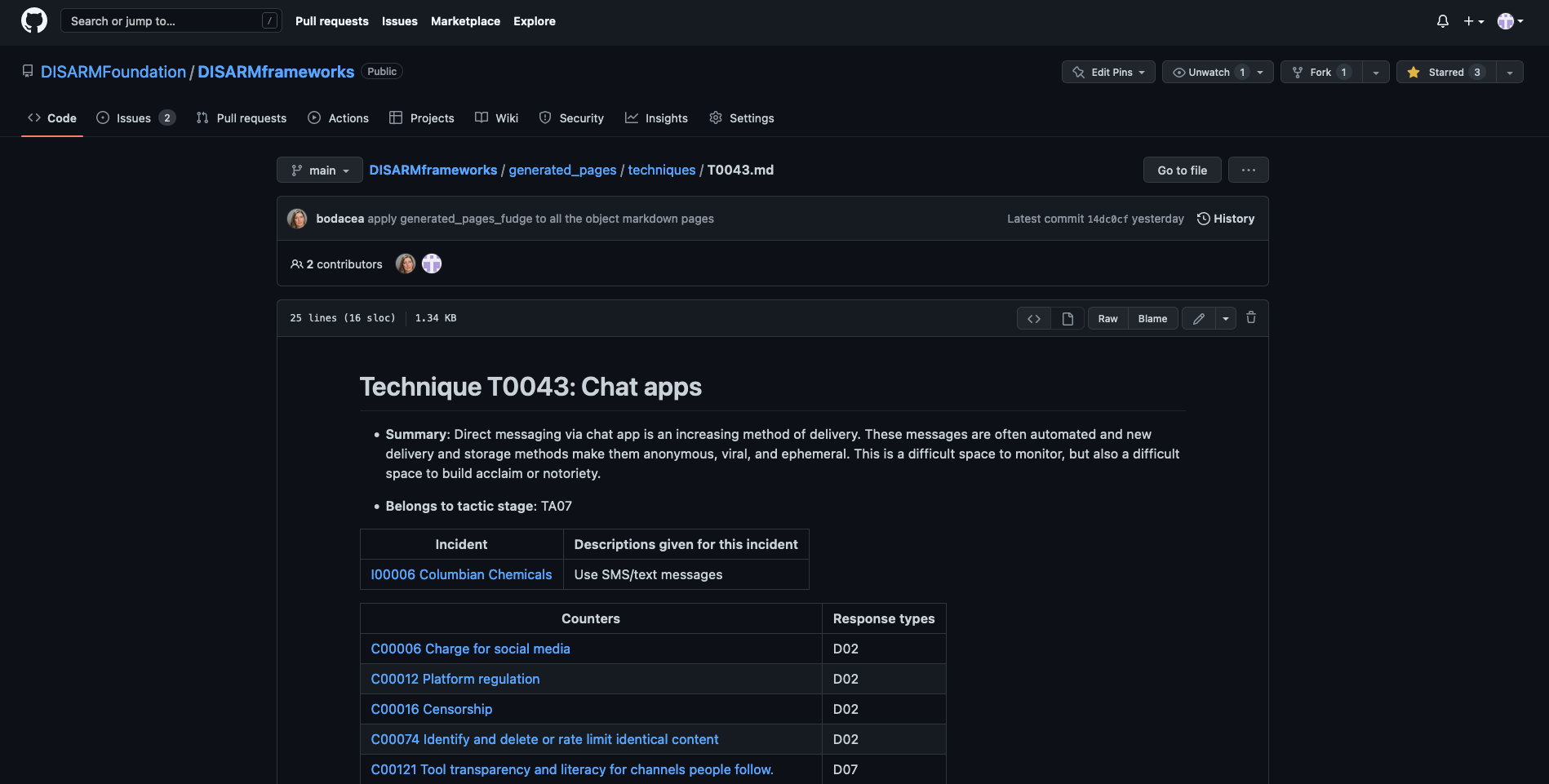Open the Blame view
Image resolution: width=1549 pixels, height=784 pixels.
1152,318
